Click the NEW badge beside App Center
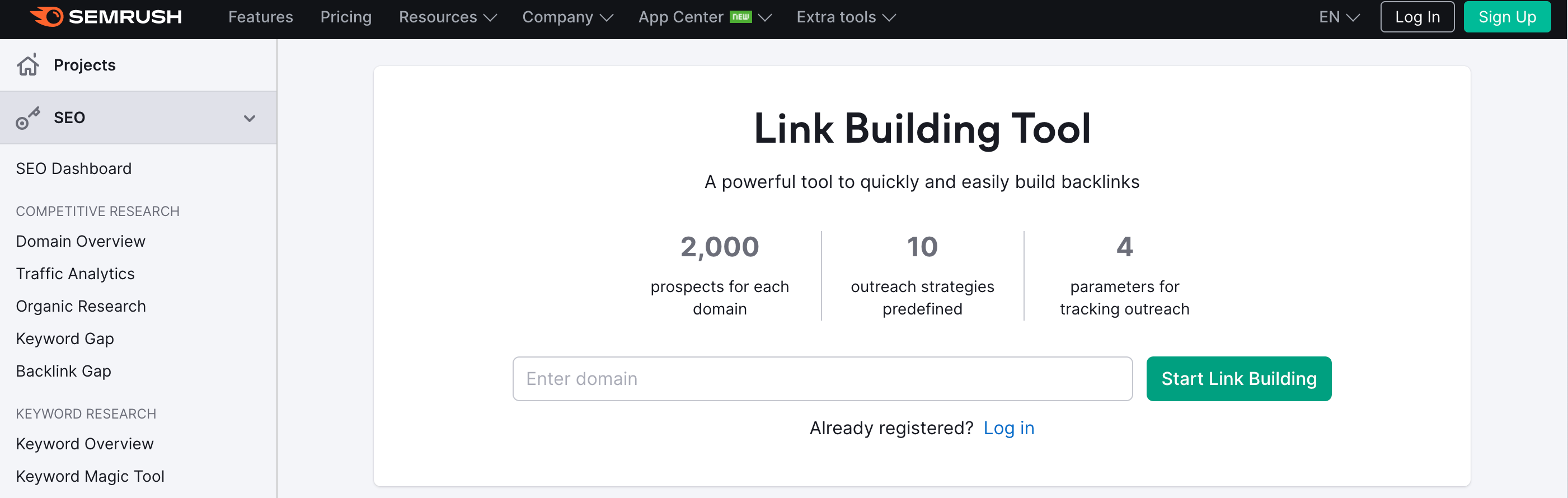Screen dimensions: 1568x498 pos(740,17)
